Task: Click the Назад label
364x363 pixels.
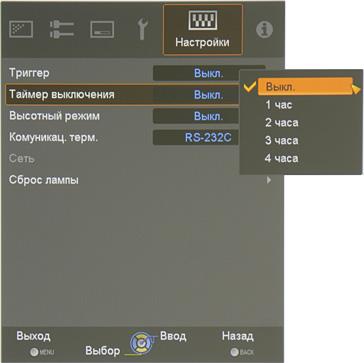Action: click(x=238, y=336)
